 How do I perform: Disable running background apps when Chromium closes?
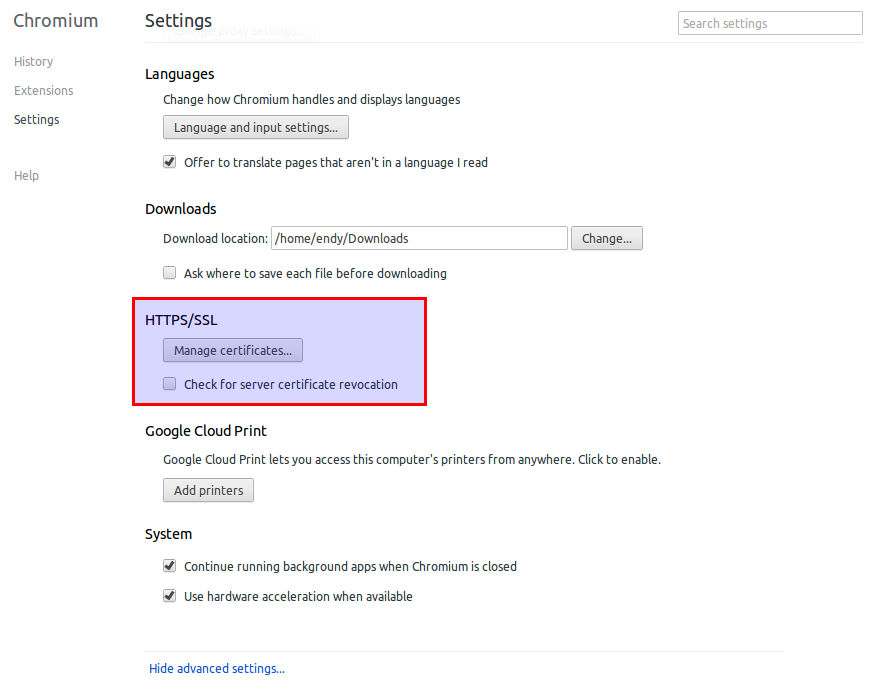(x=169, y=566)
